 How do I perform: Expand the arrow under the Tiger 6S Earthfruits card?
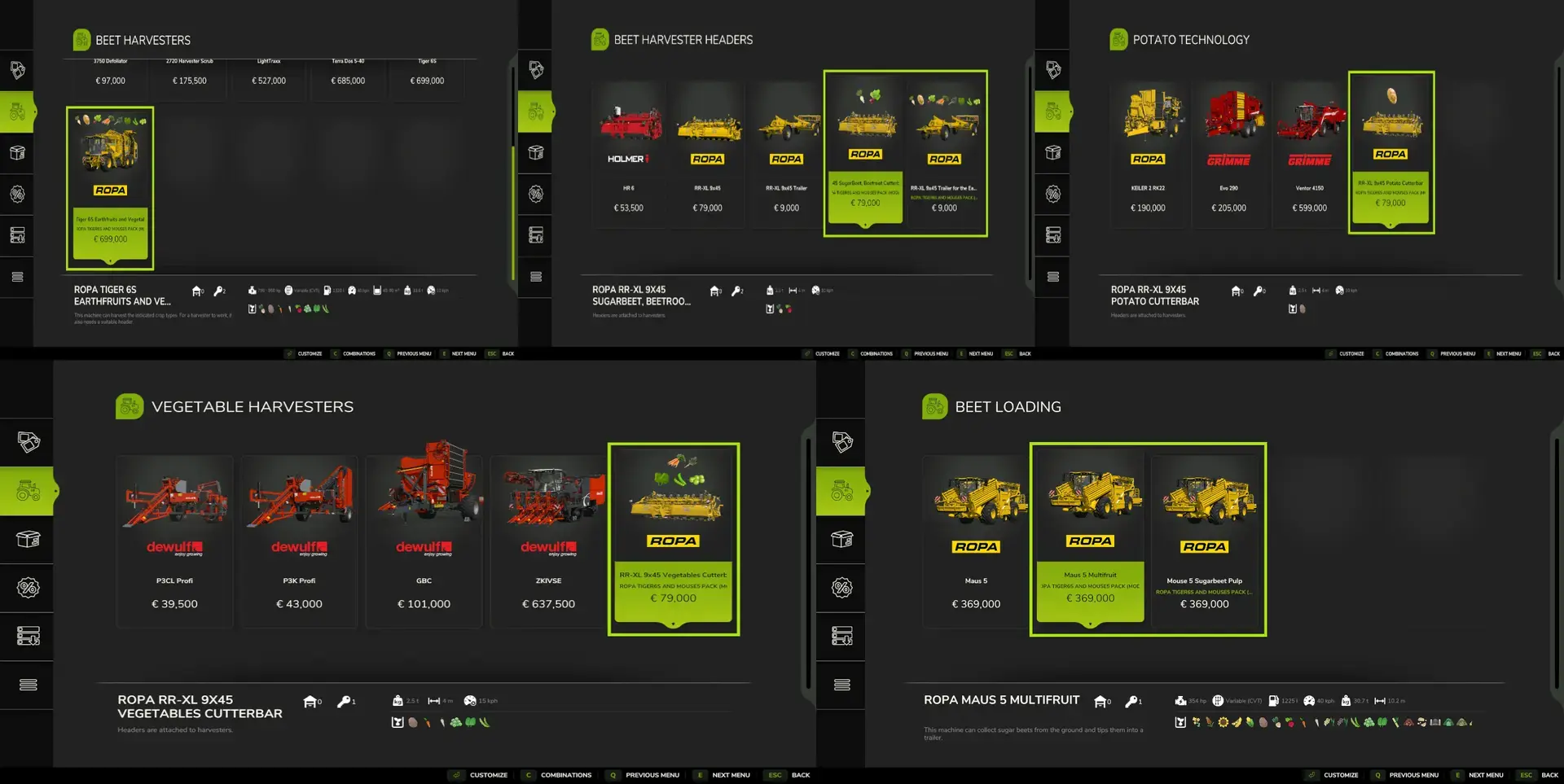coord(110,261)
